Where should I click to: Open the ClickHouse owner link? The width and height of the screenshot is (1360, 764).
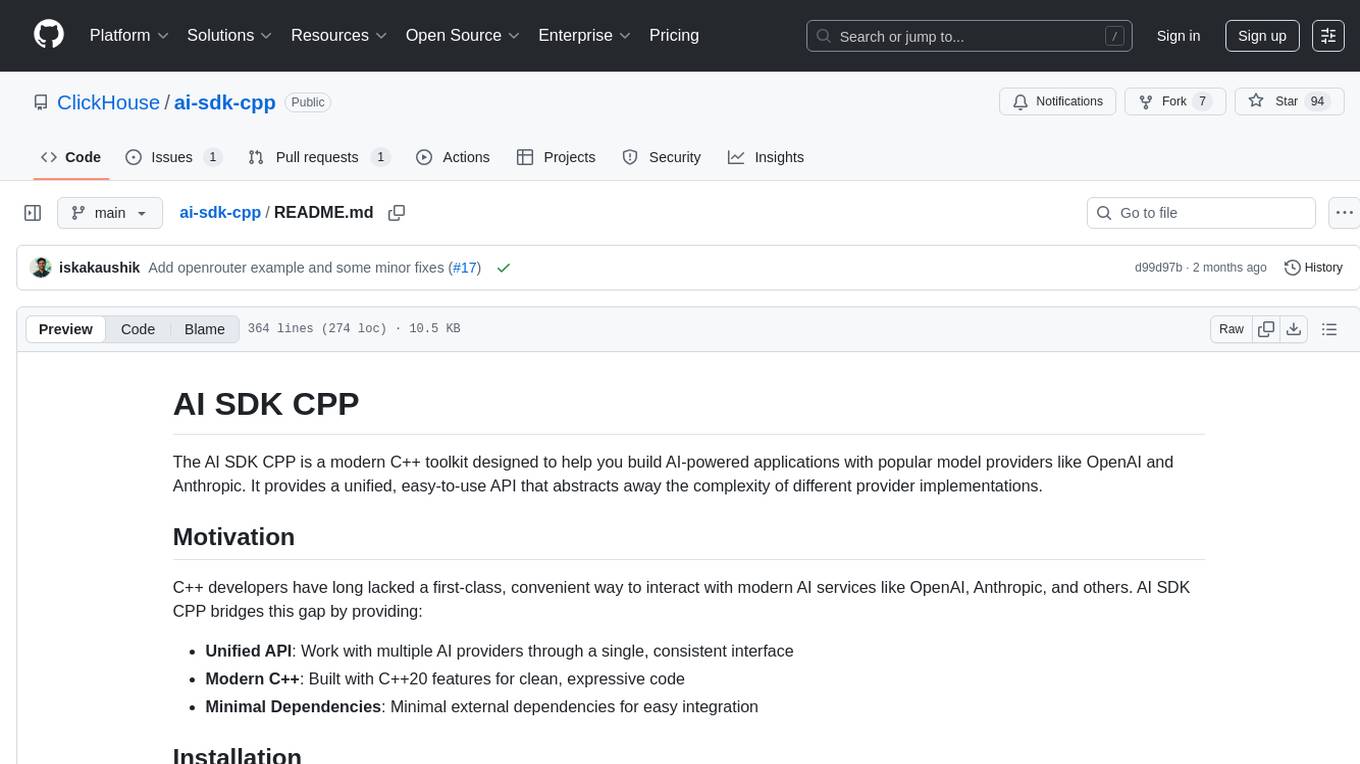point(108,102)
